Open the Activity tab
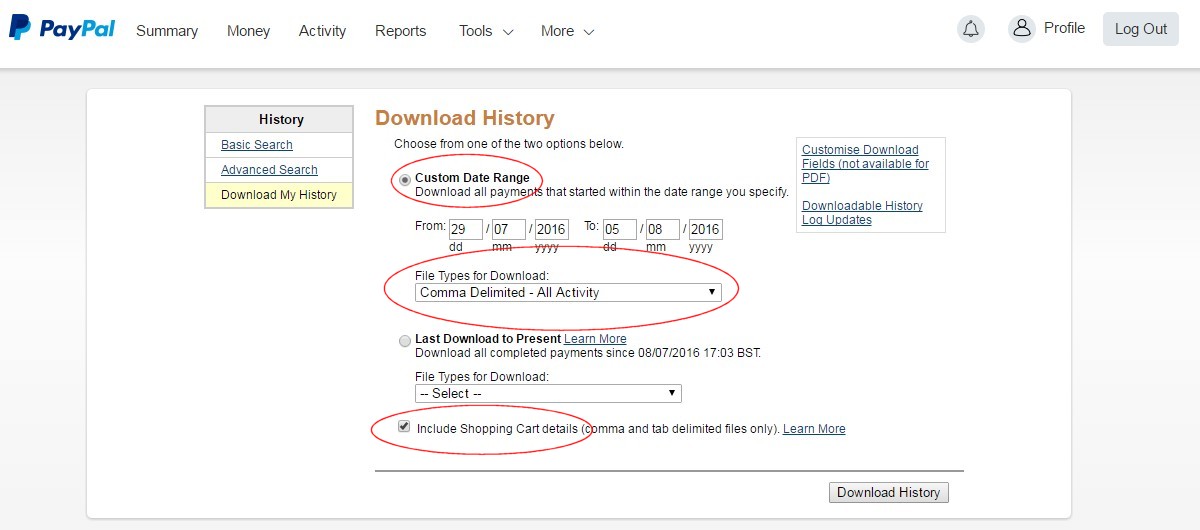Viewport: 1200px width, 530px height. (322, 31)
